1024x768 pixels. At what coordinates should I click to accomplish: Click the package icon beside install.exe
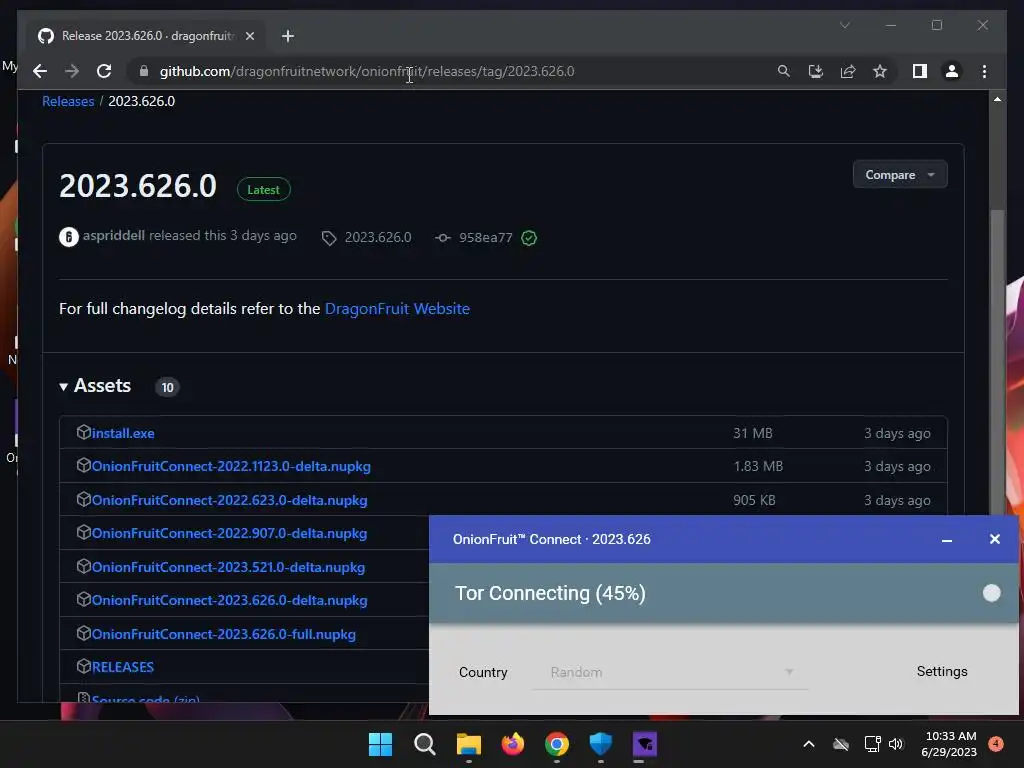83,432
